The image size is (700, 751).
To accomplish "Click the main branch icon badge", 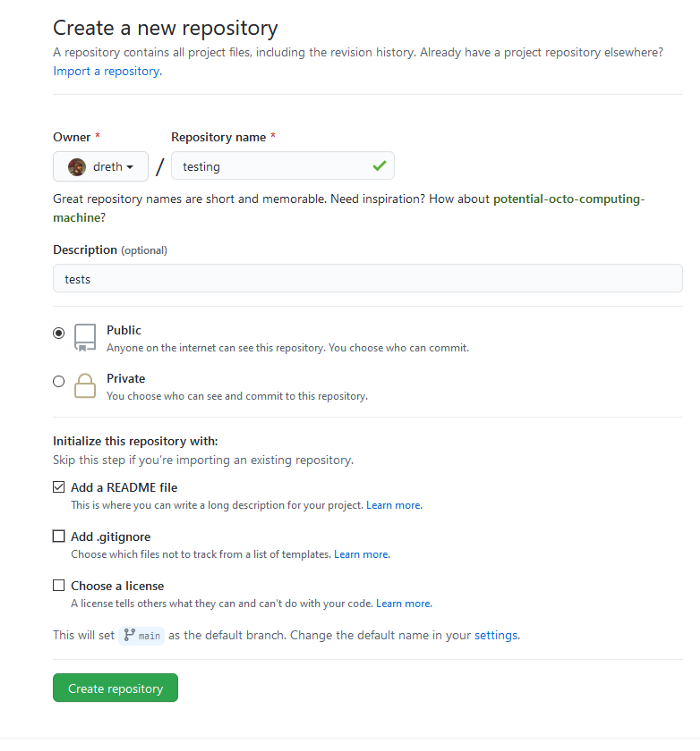I will [x=141, y=635].
